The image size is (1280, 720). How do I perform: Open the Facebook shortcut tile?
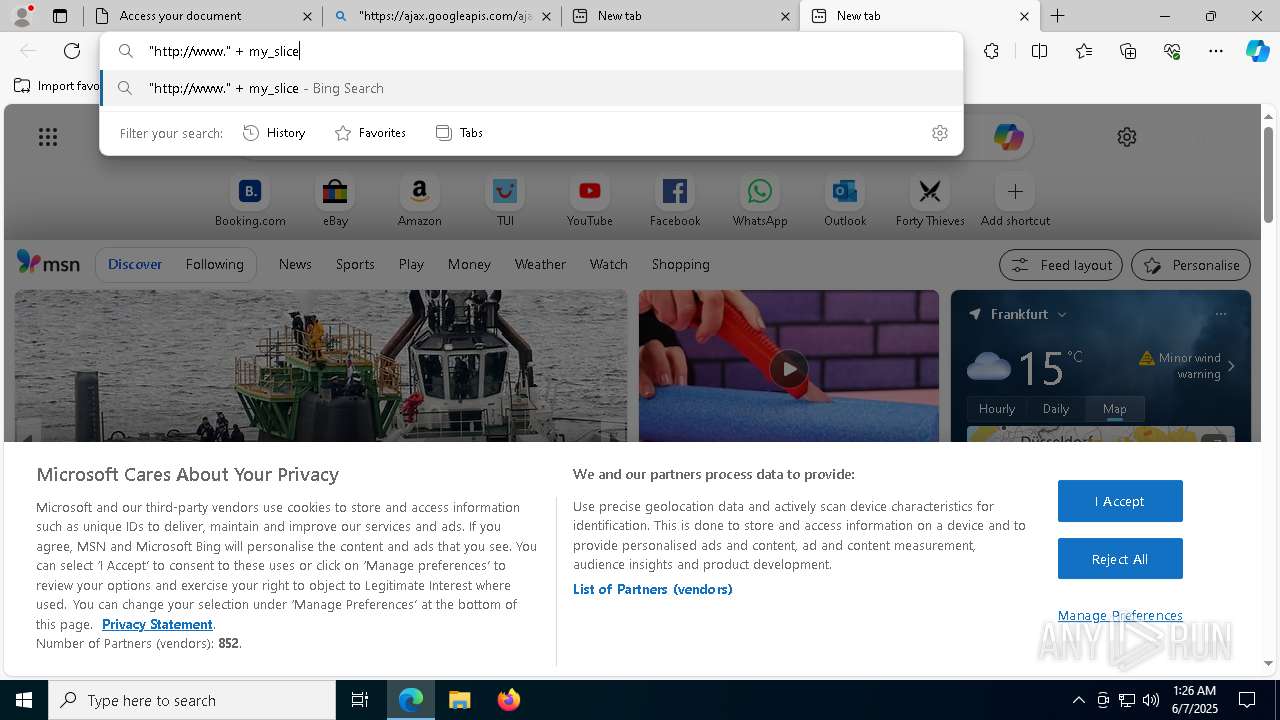[x=675, y=200]
